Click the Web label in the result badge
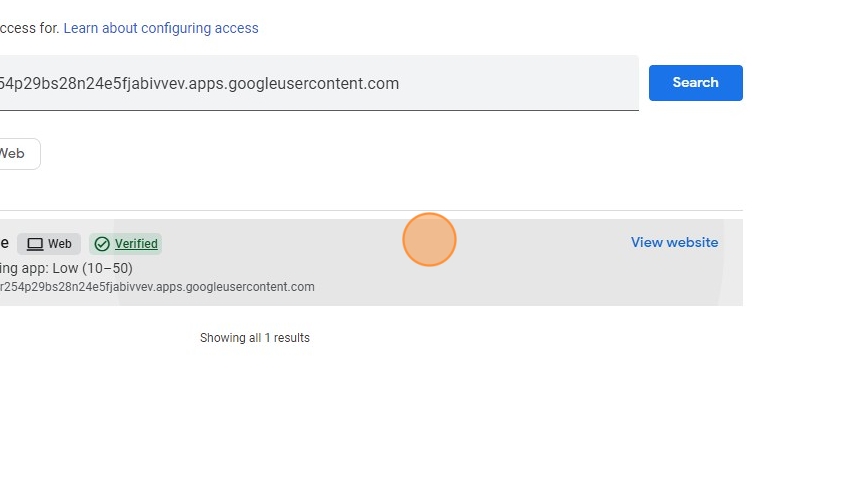Screen dimensions: 860x481 (60, 244)
